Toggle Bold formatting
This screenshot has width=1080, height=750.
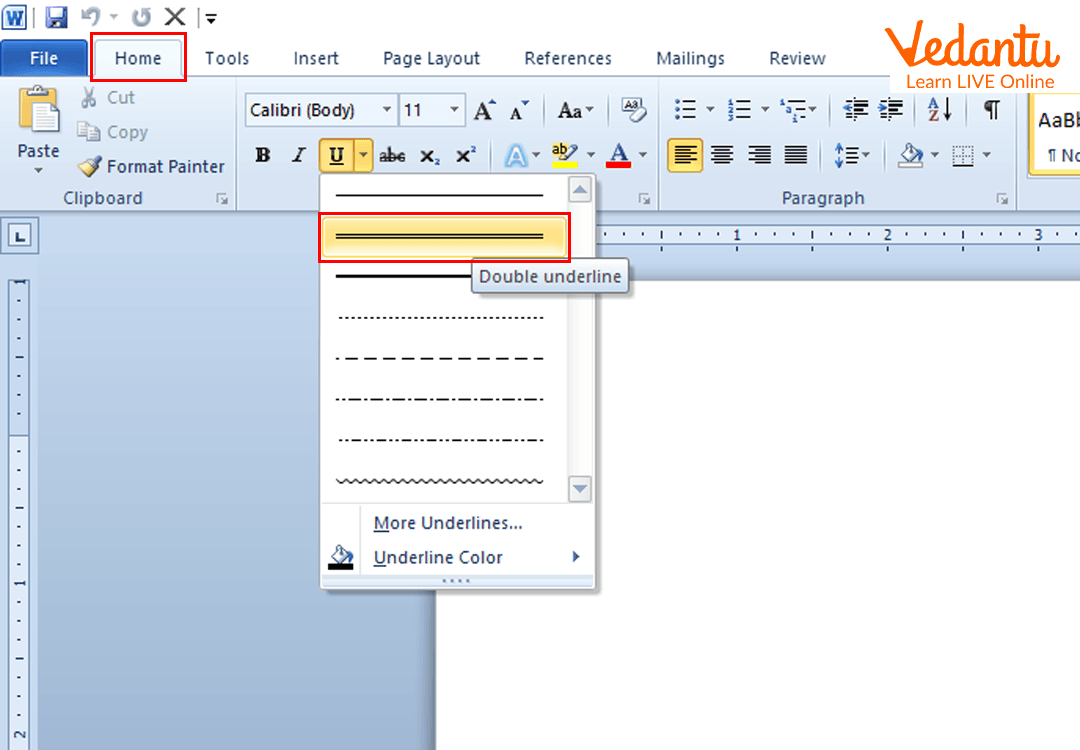point(263,155)
